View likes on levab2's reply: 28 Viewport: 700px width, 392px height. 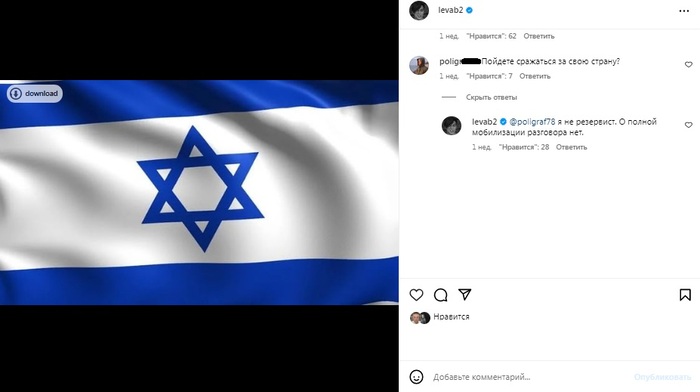point(524,147)
